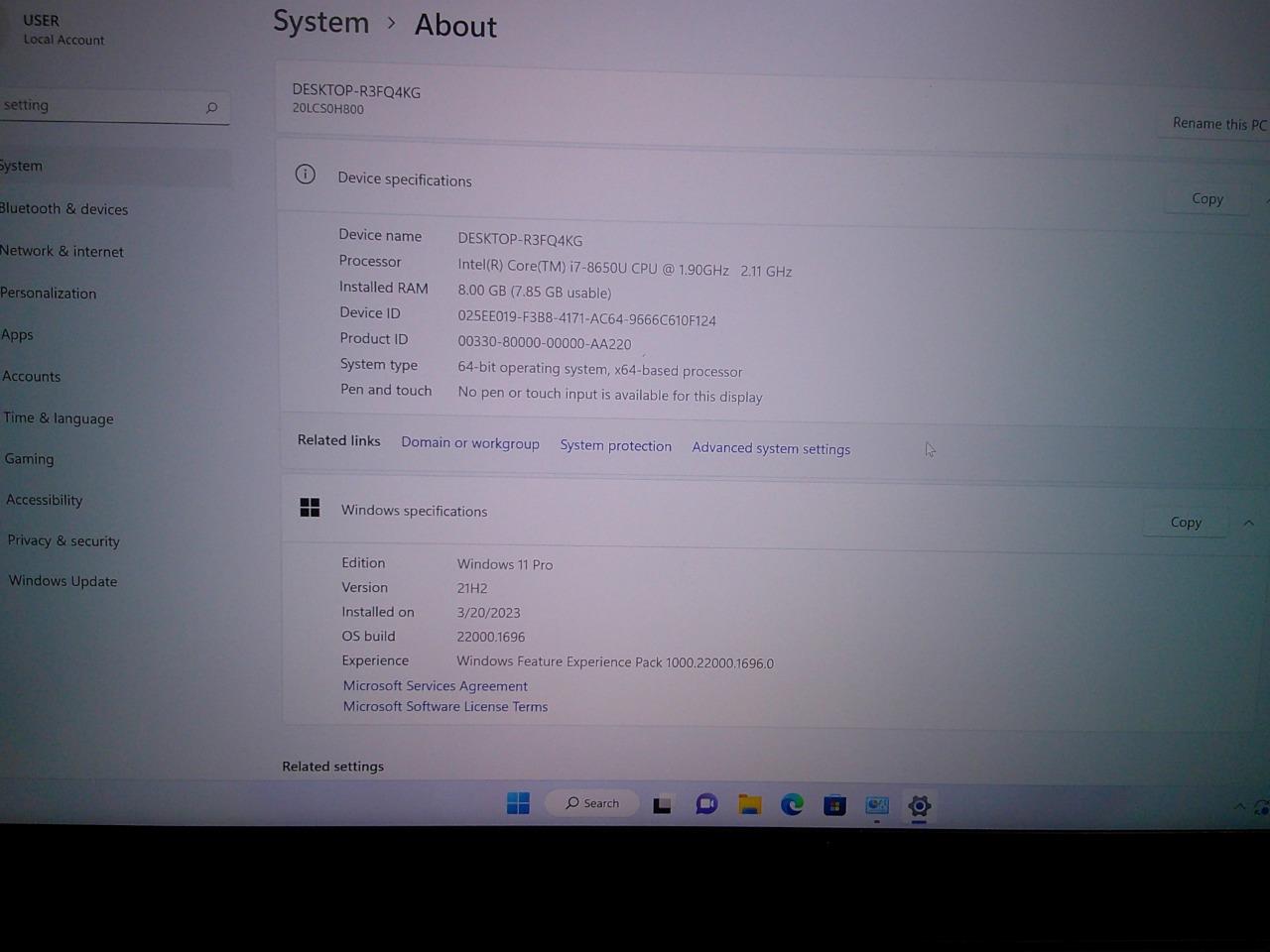Open the Control Panel taskbar icon
The width and height of the screenshot is (1270, 952).
[877, 805]
